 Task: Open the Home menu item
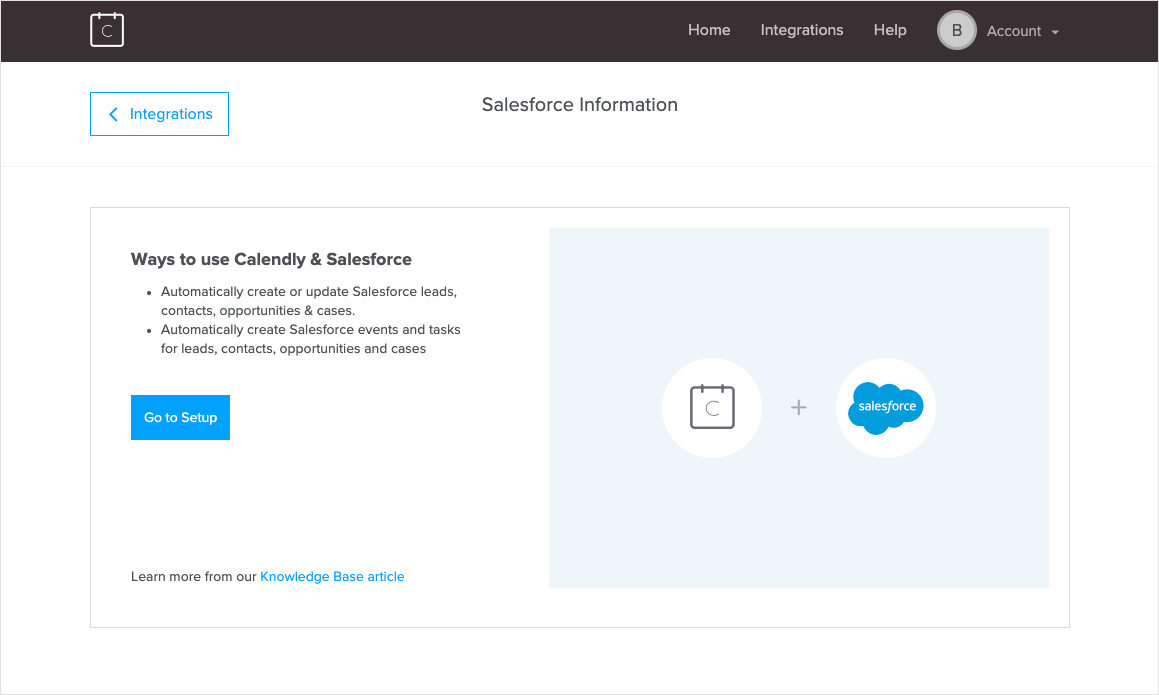[x=709, y=30]
